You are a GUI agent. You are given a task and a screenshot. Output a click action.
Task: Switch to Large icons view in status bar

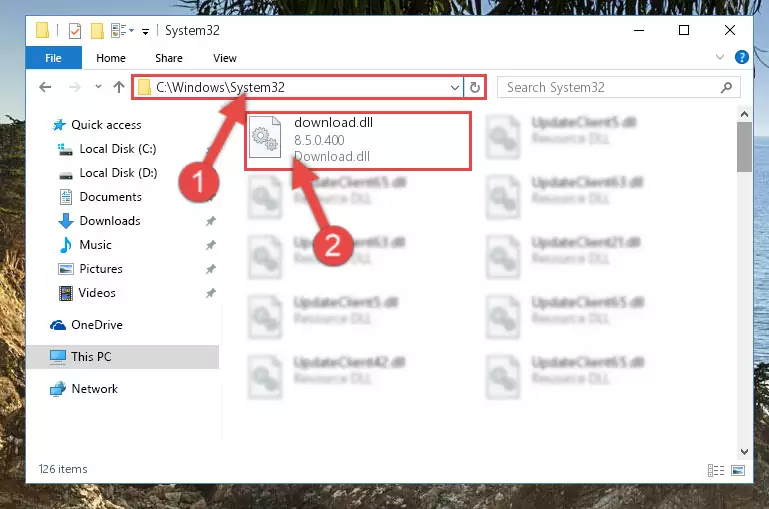point(738,470)
